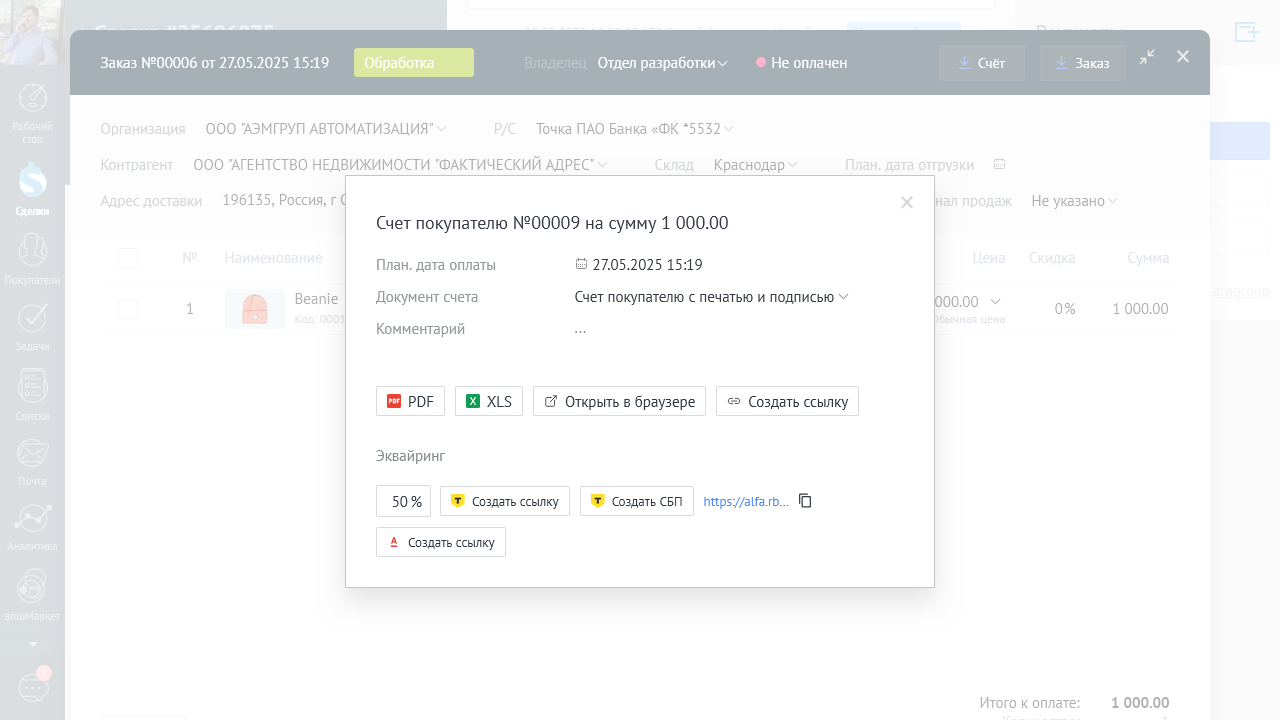Open user profile avatar

(33, 32)
